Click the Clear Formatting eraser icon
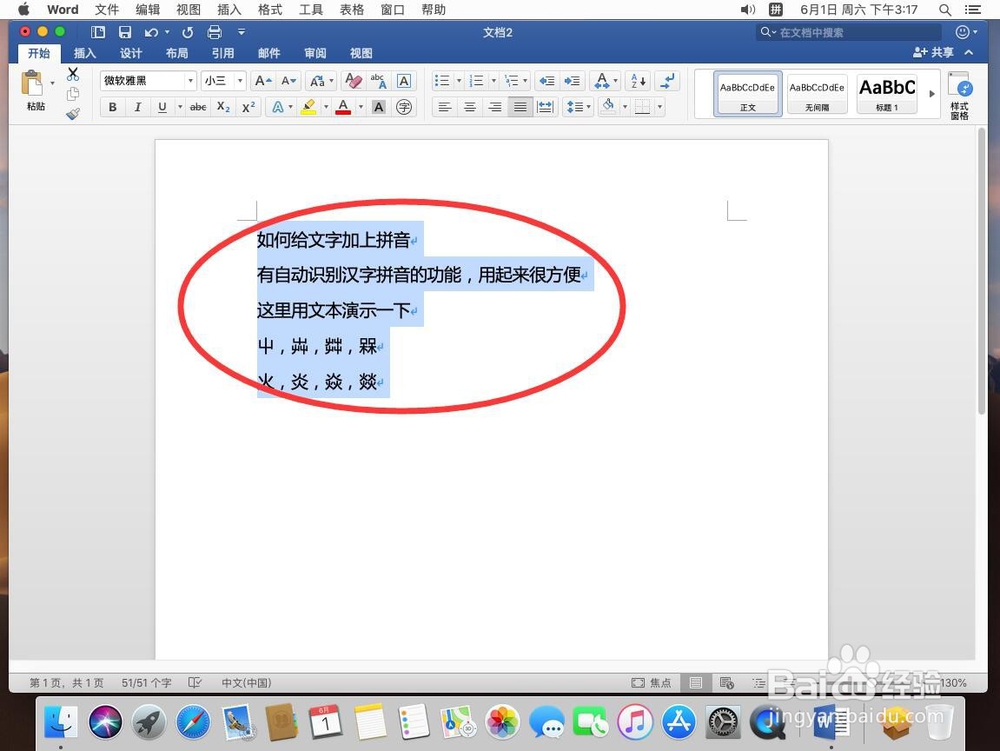This screenshot has width=1000, height=751. tap(353, 81)
